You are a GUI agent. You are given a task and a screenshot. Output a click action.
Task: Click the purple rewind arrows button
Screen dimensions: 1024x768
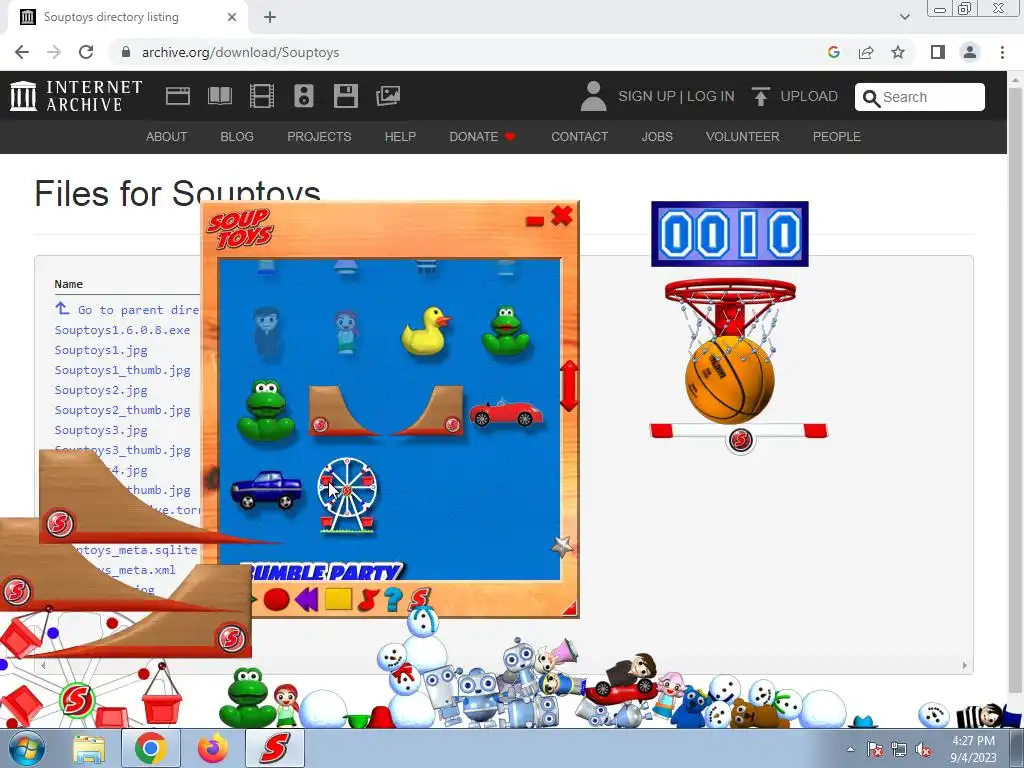tap(306, 599)
